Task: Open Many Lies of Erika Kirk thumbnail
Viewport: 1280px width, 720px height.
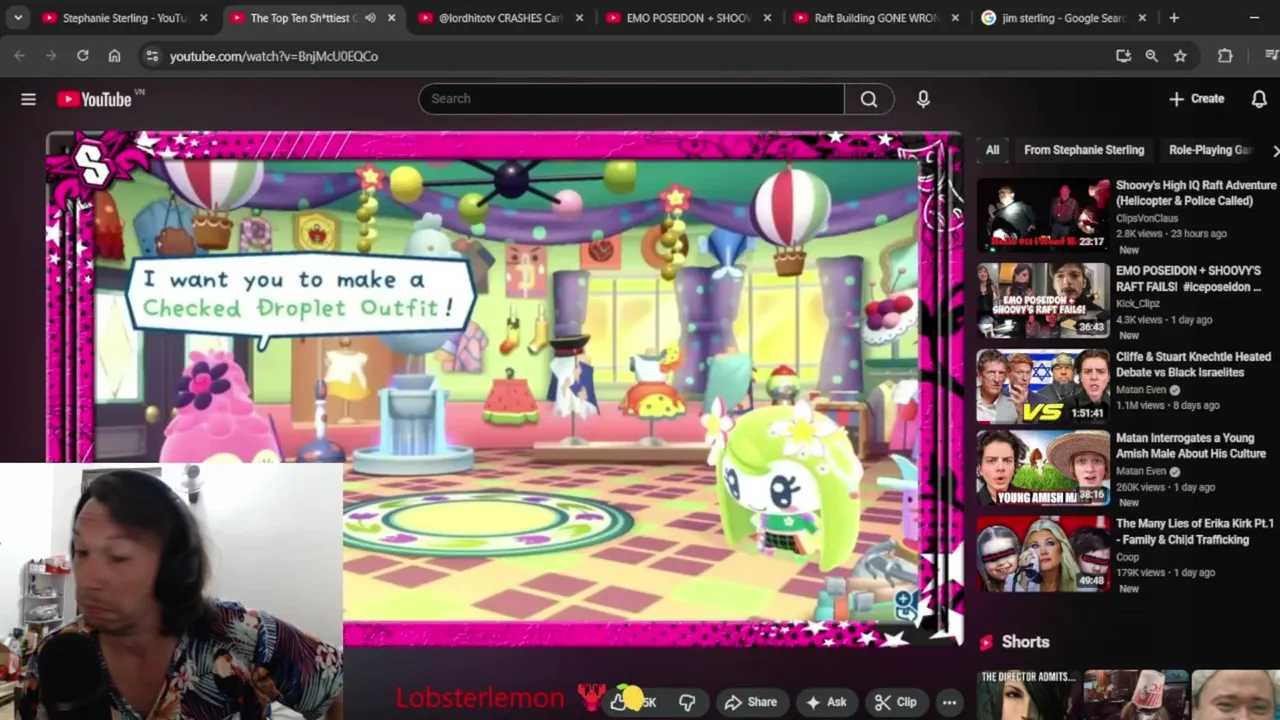Action: [x=1043, y=554]
